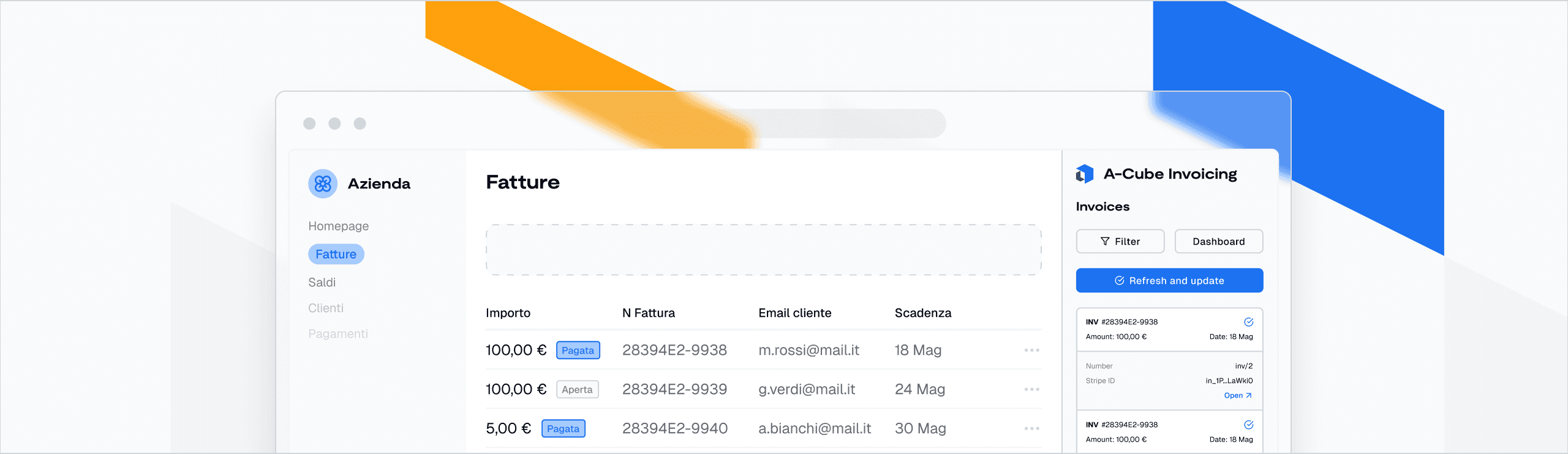Open the Dashboard button
This screenshot has width=1568, height=454.
(x=1218, y=241)
